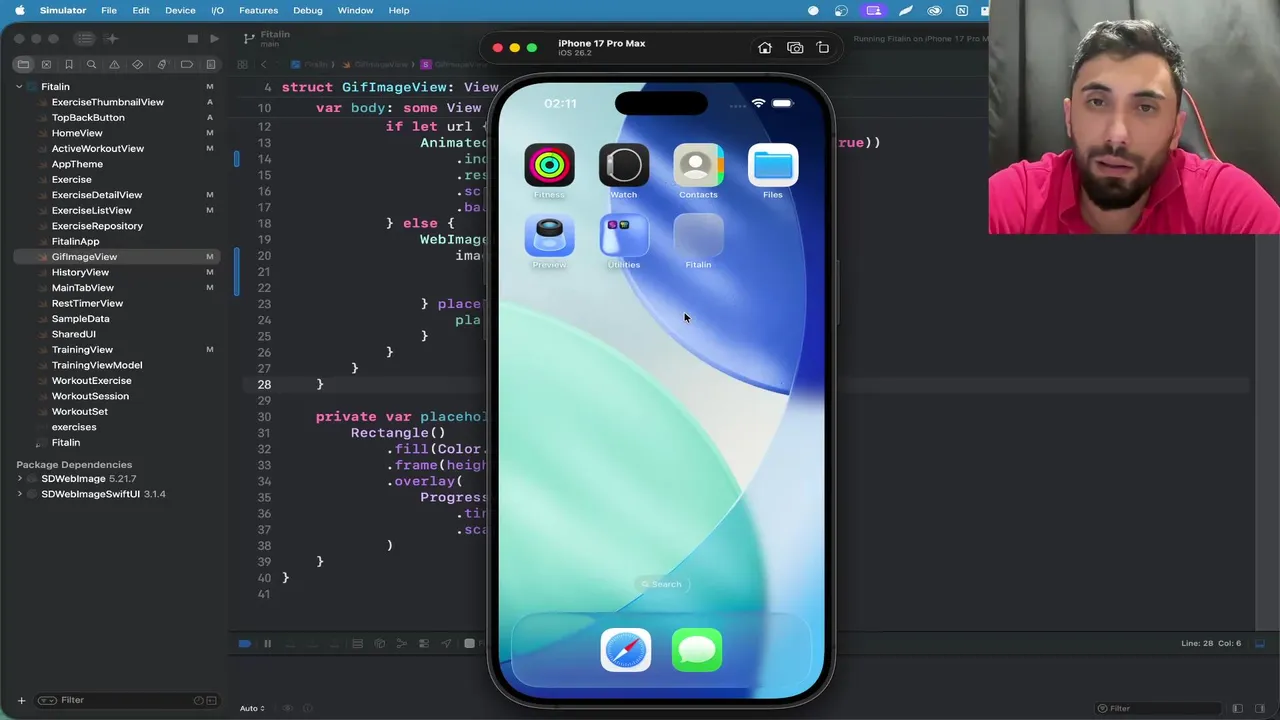
Task: Open the Files app on the simulator
Action: tap(773, 166)
